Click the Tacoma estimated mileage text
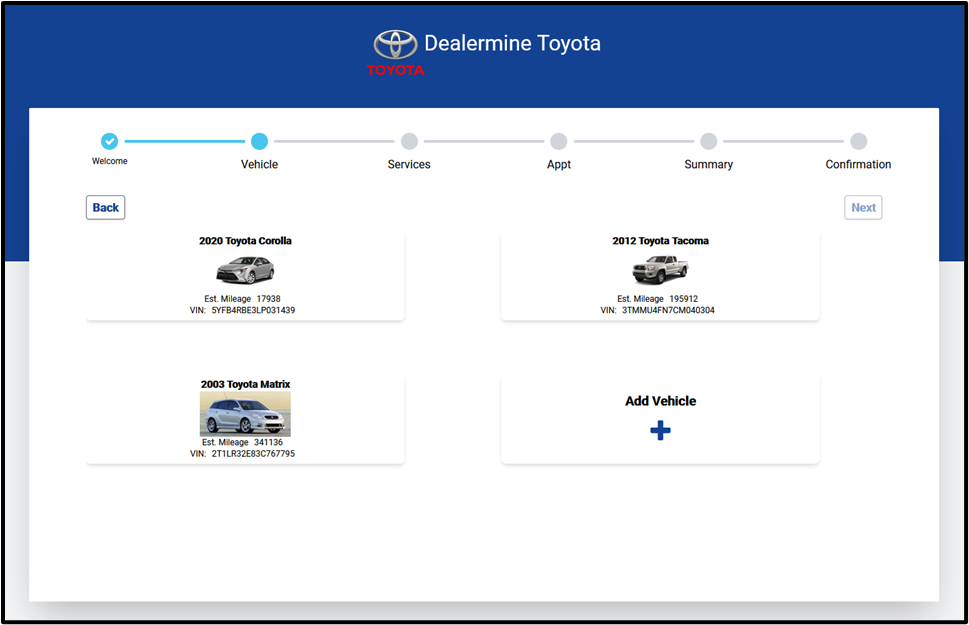This screenshot has width=969, height=625. point(659,299)
